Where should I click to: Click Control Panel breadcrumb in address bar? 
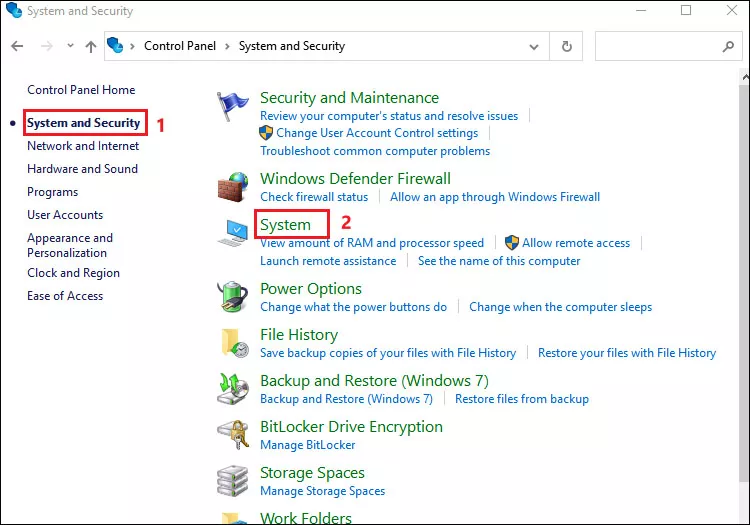[180, 46]
